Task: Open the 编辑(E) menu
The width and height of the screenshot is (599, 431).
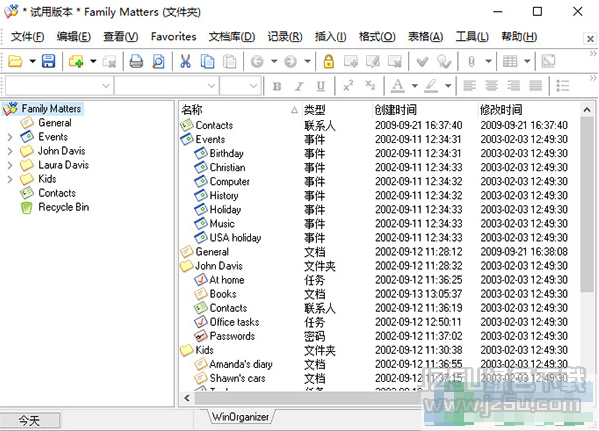Action: (74, 37)
